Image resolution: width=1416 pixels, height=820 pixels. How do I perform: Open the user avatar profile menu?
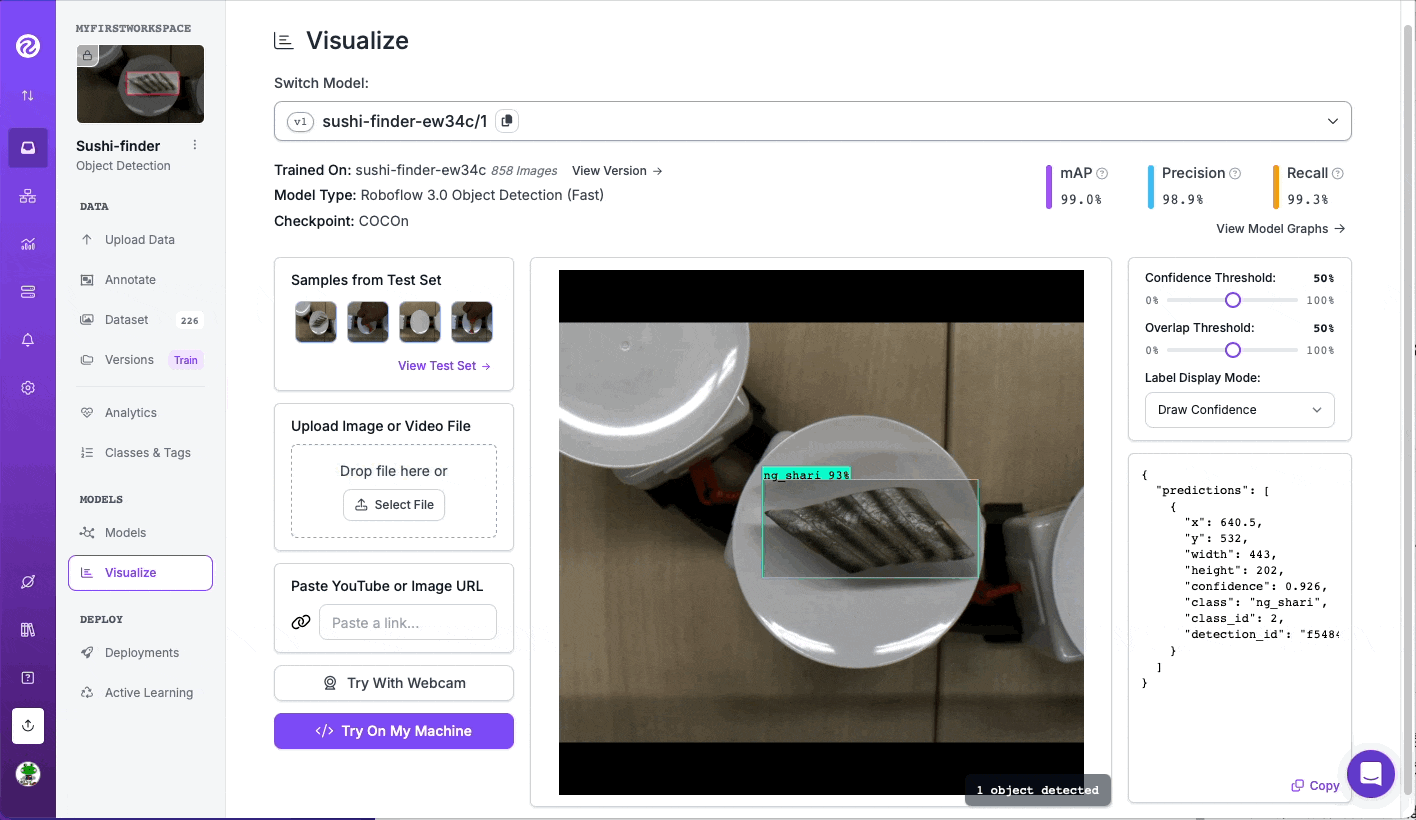(28, 774)
